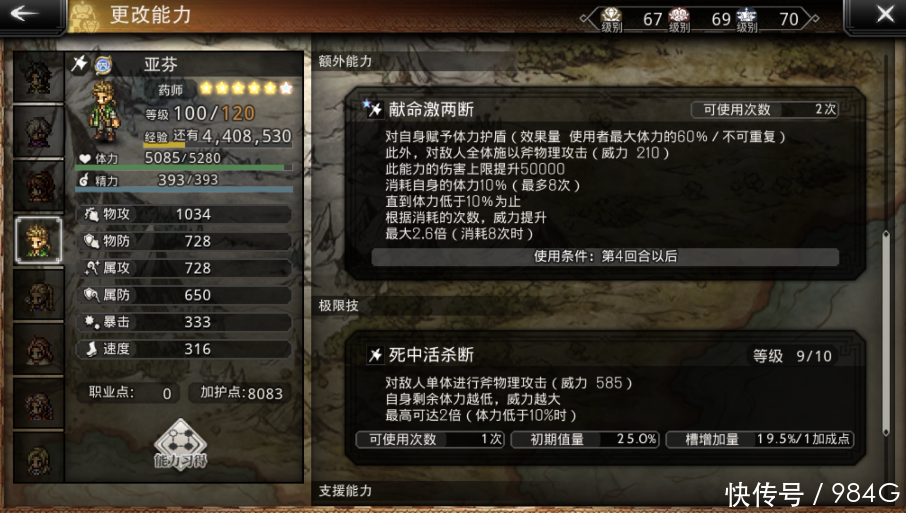Tap the back arrow icon
This screenshot has width=906, height=513.
point(24,13)
